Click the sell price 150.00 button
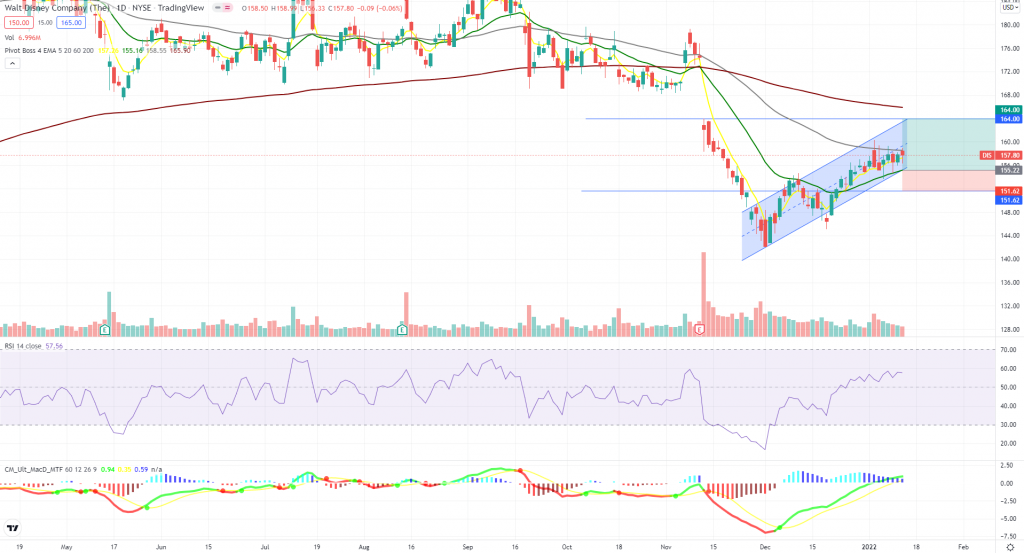This screenshot has height=553, width=1024. pos(18,23)
